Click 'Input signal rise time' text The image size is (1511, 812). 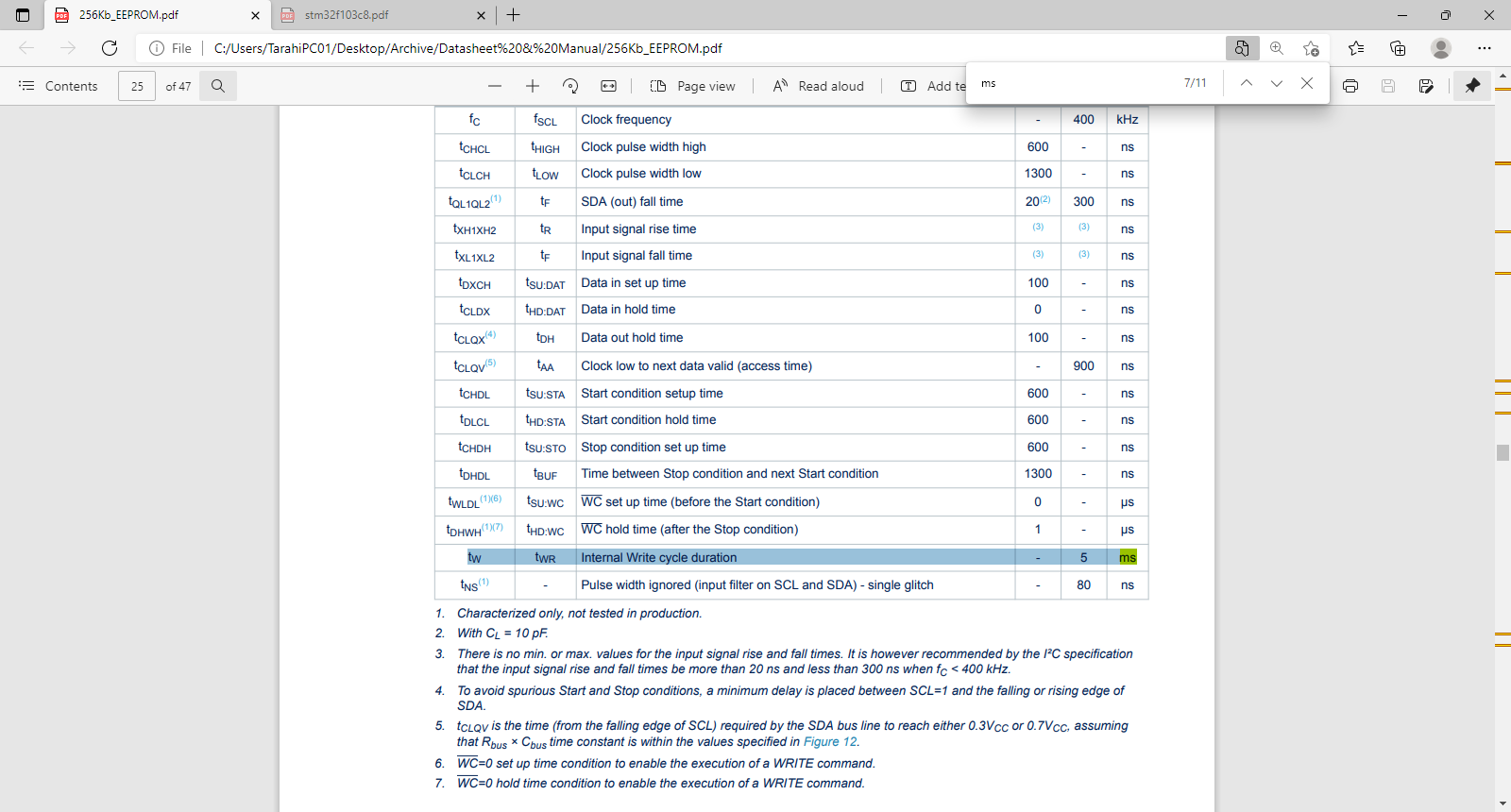(x=638, y=229)
